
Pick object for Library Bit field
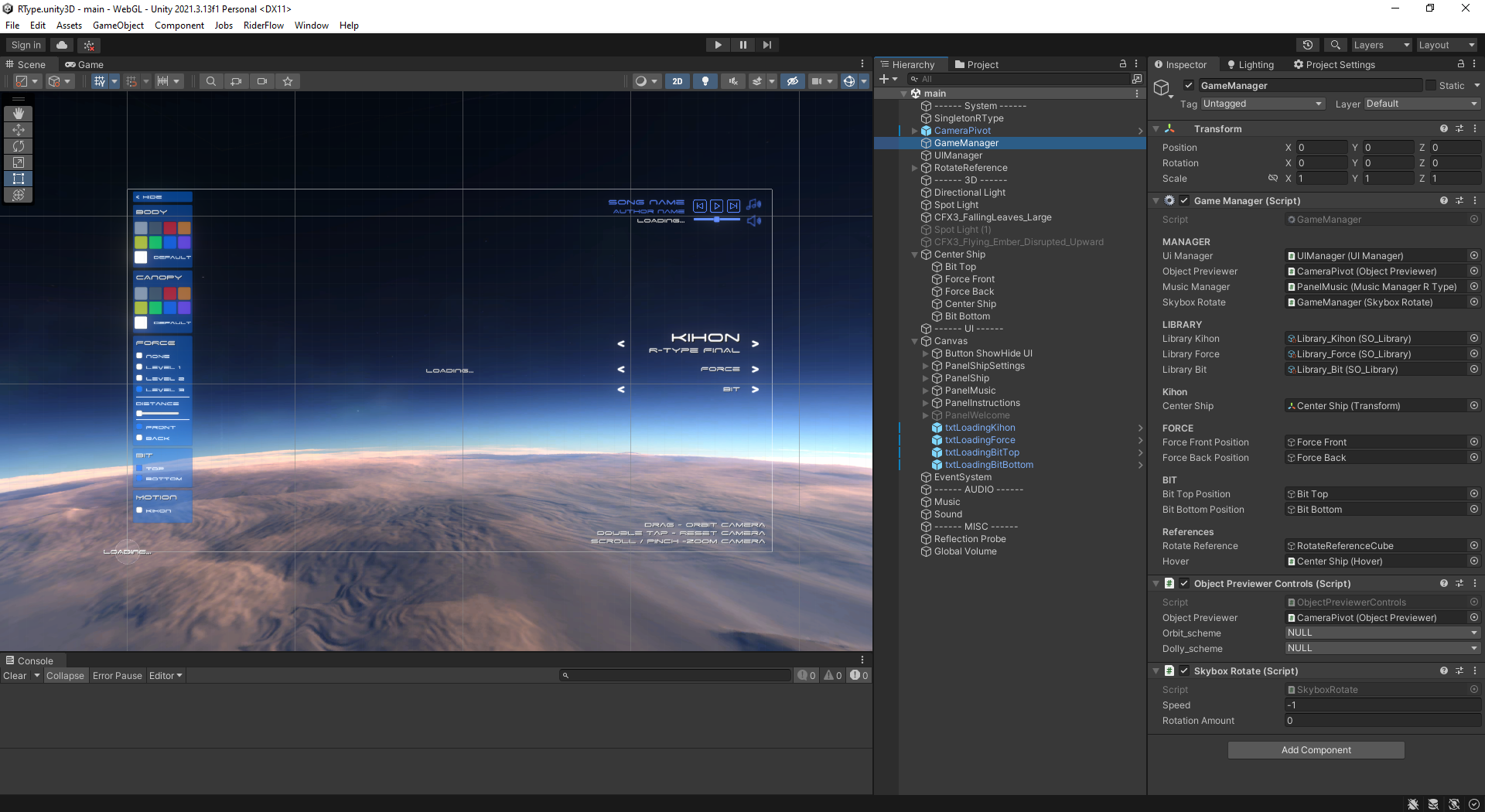coord(1474,370)
